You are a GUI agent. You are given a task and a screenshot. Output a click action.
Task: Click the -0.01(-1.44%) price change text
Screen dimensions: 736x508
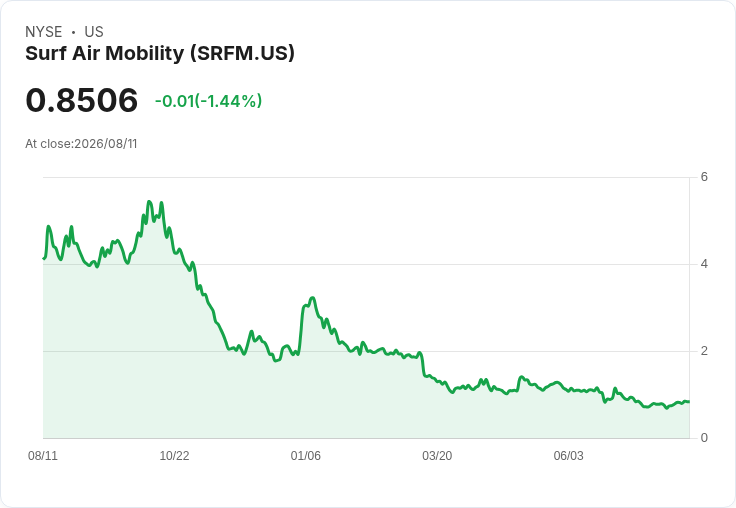coord(208,101)
